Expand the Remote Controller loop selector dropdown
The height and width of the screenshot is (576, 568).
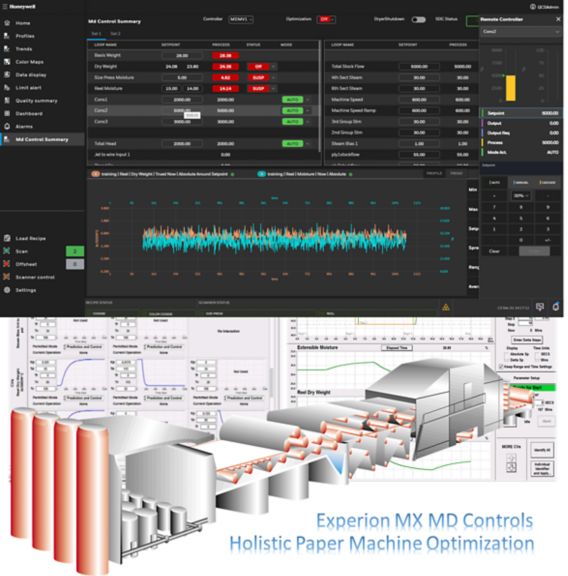pyautogui.click(x=521, y=32)
